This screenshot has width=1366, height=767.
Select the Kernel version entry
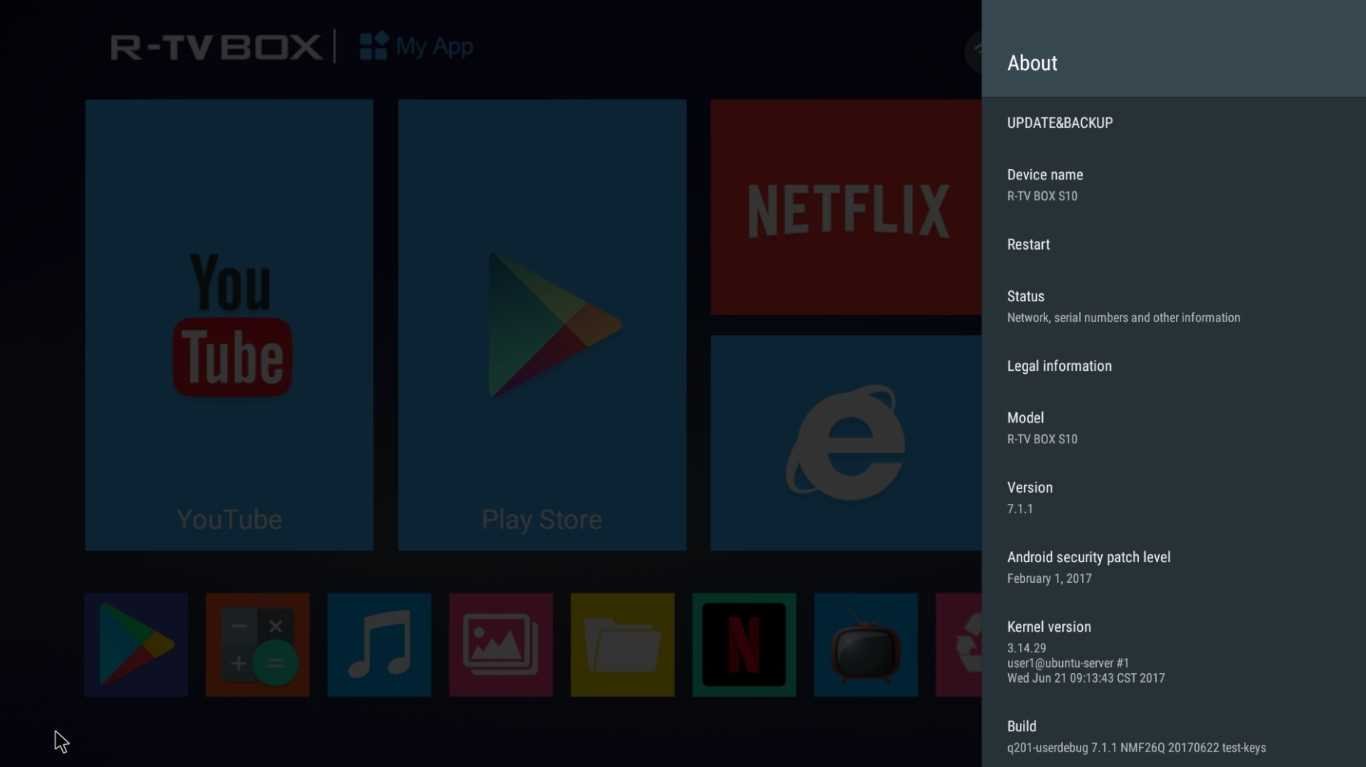click(x=1174, y=652)
